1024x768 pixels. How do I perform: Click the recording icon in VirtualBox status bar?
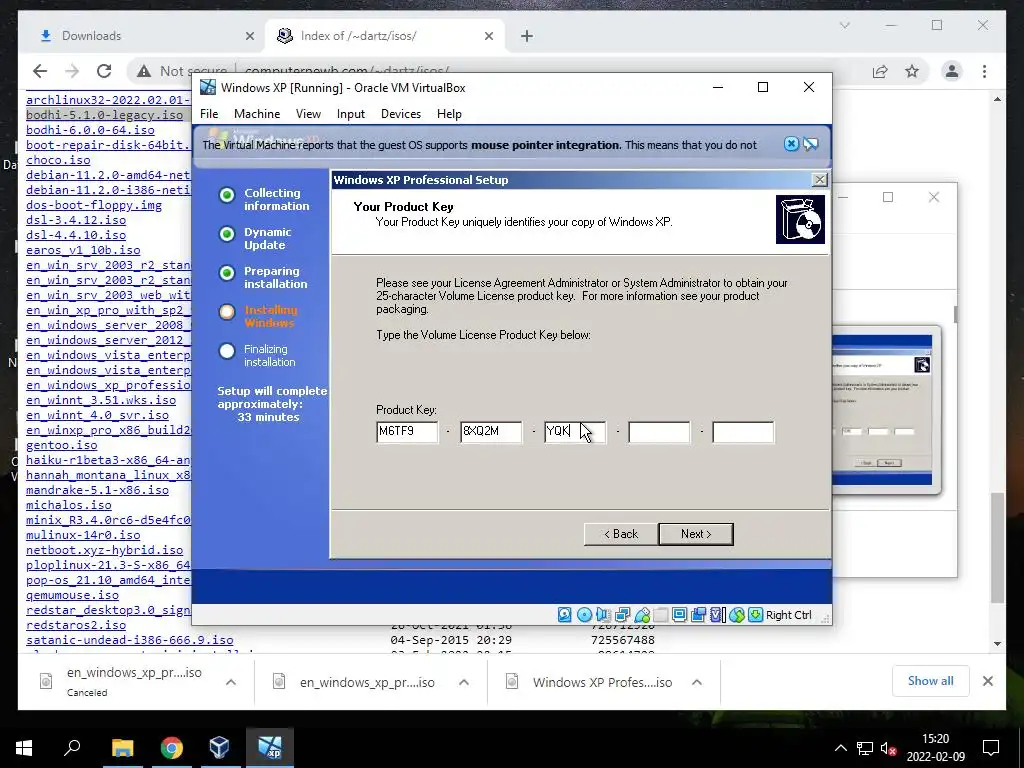tap(699, 615)
